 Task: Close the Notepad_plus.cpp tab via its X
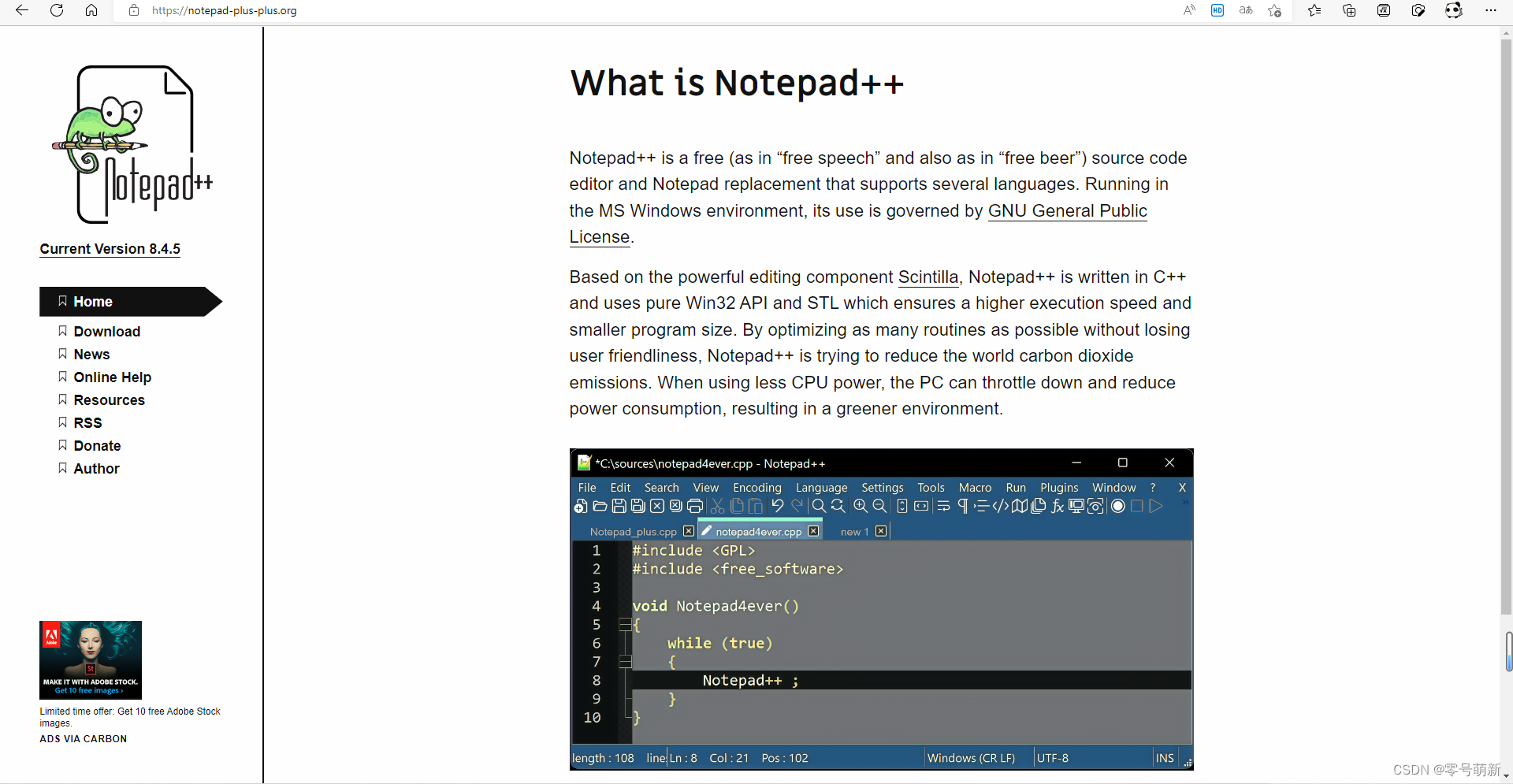(689, 531)
